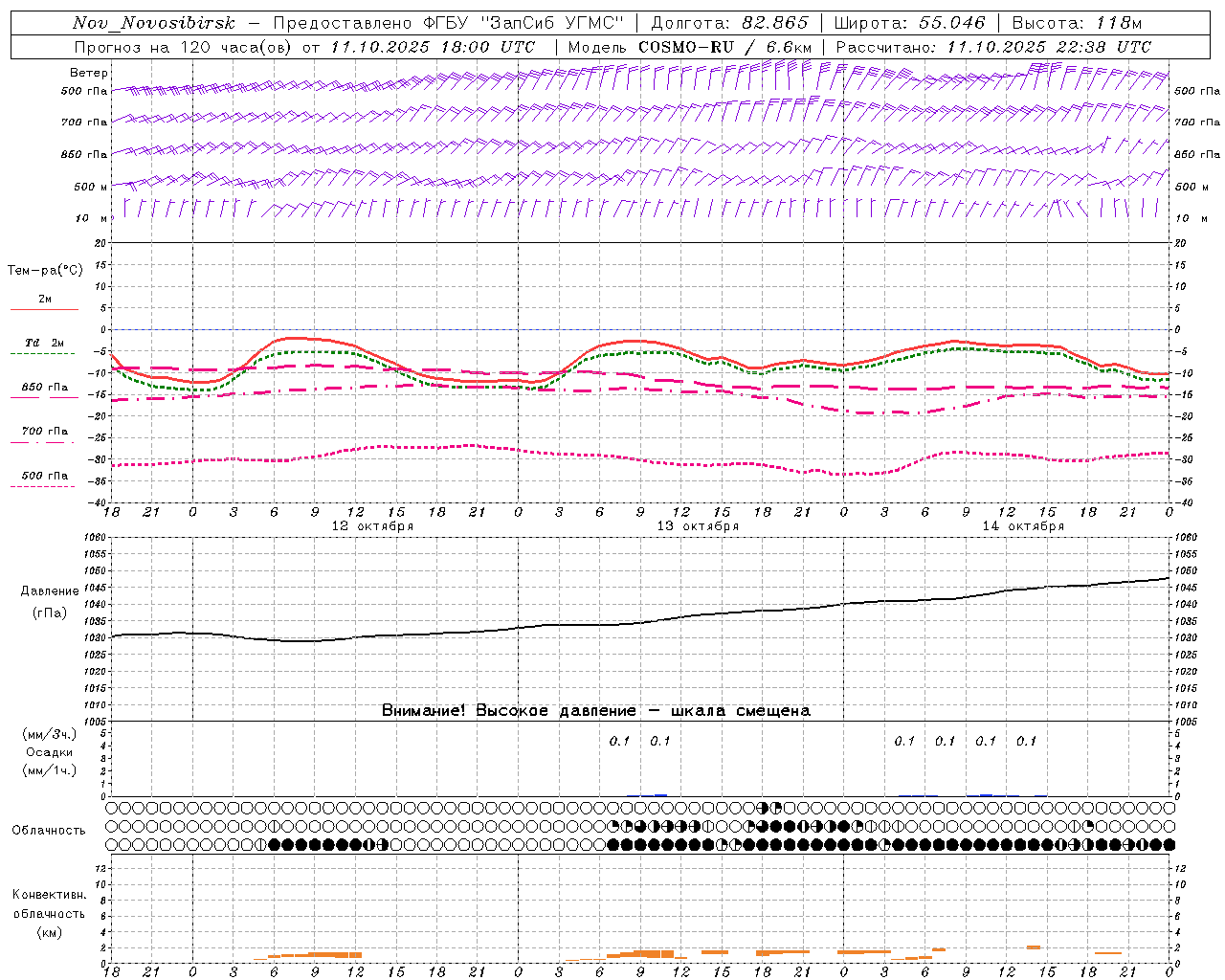The height and width of the screenshot is (980, 1225).
Task: Click the Давление pressure panel label
Action: (50, 591)
